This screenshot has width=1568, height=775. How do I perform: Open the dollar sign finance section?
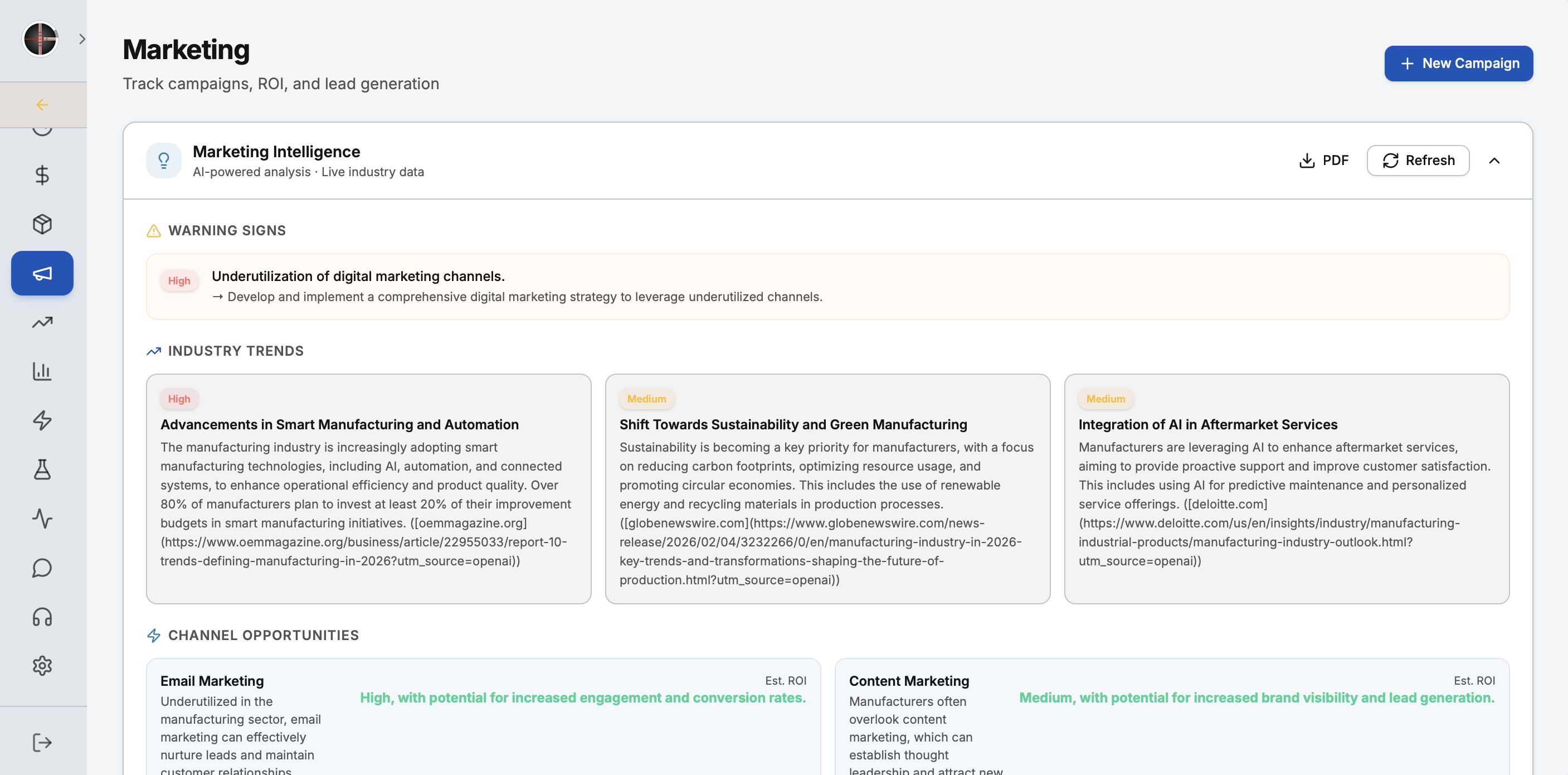[42, 176]
